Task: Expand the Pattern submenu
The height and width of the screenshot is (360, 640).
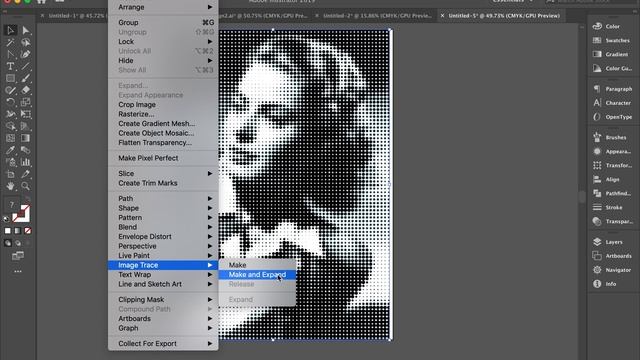Action: tap(163, 218)
